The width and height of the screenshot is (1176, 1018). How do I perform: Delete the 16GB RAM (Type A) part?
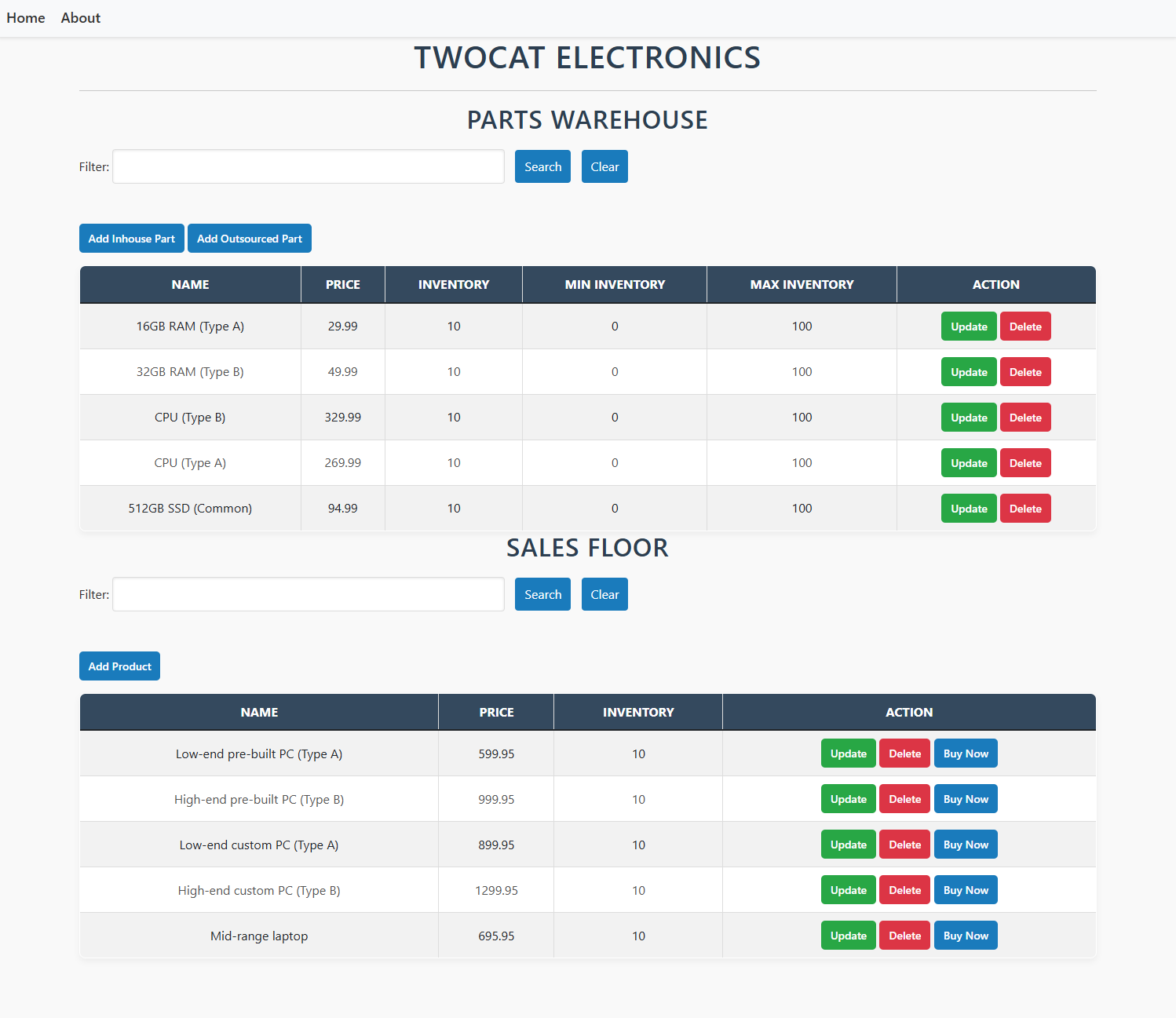tap(1025, 327)
